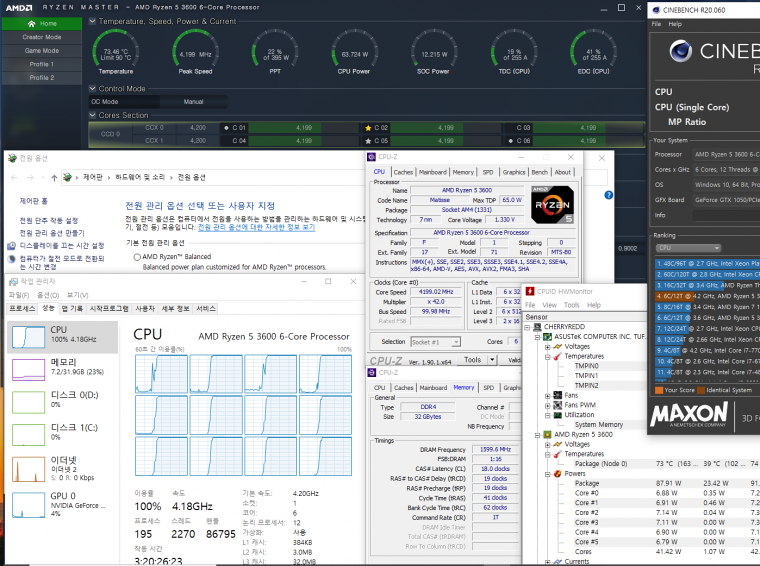760x566 pixels.
Task: Collapse the Temperature, Speed, Power & Current section
Action: click(x=93, y=21)
